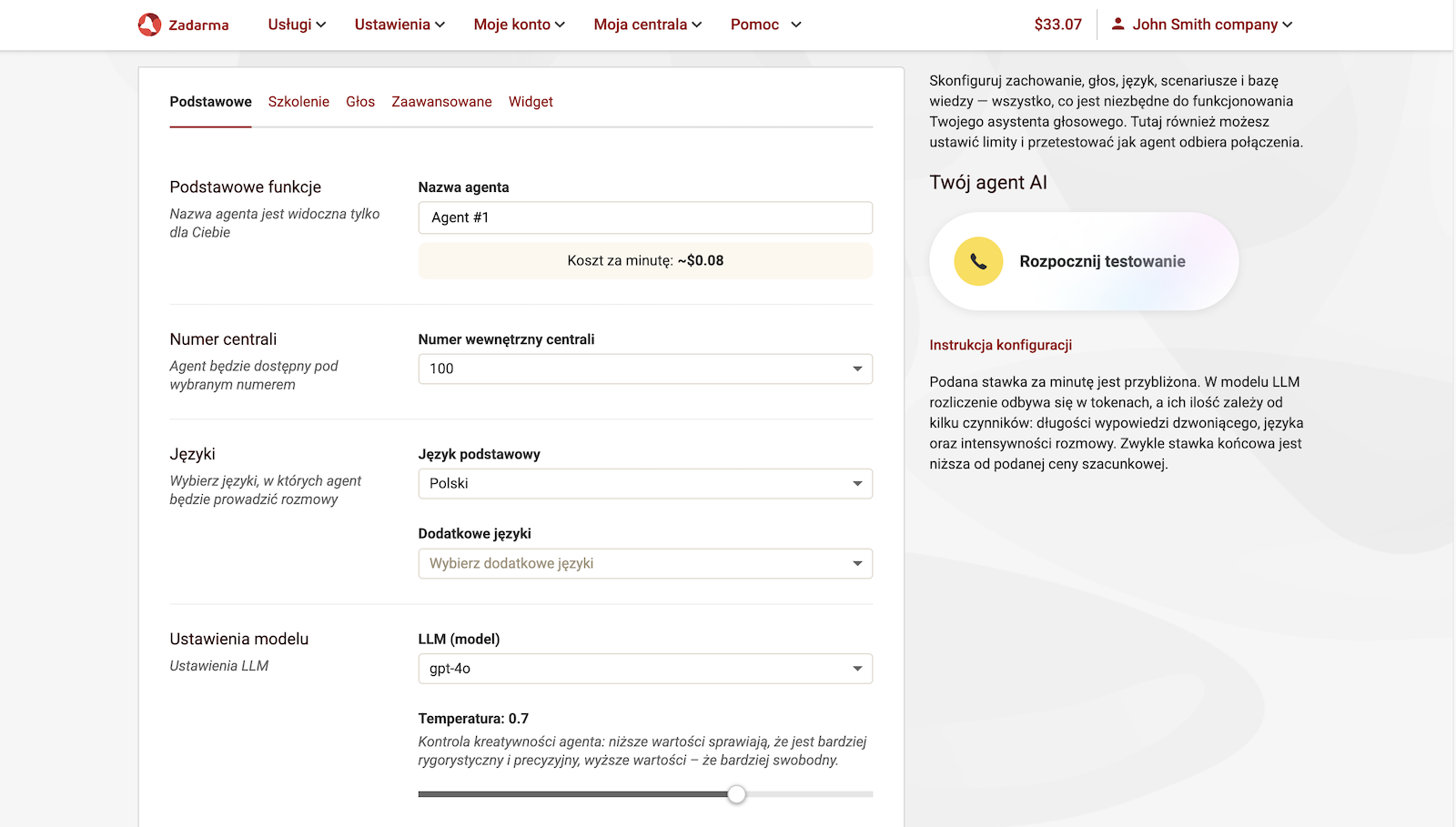Click the user profile icon
This screenshot has width=1456, height=827.
click(x=1117, y=24)
